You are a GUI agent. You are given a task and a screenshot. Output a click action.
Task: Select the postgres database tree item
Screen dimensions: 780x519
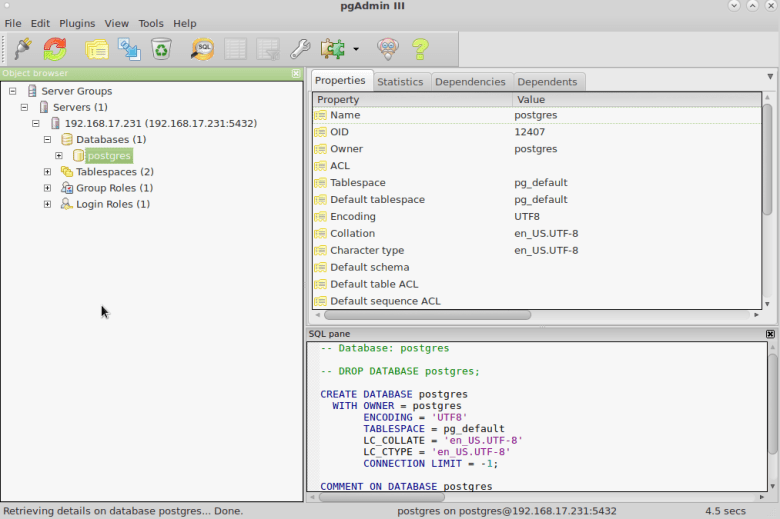[109, 156]
